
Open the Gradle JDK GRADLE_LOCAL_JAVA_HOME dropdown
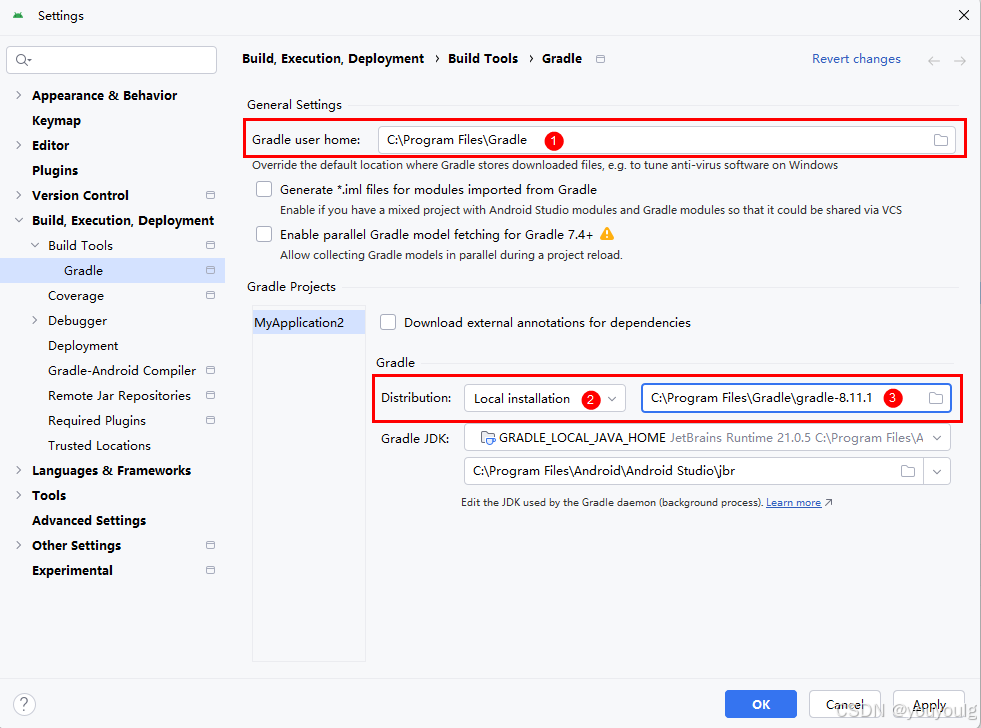click(707, 438)
